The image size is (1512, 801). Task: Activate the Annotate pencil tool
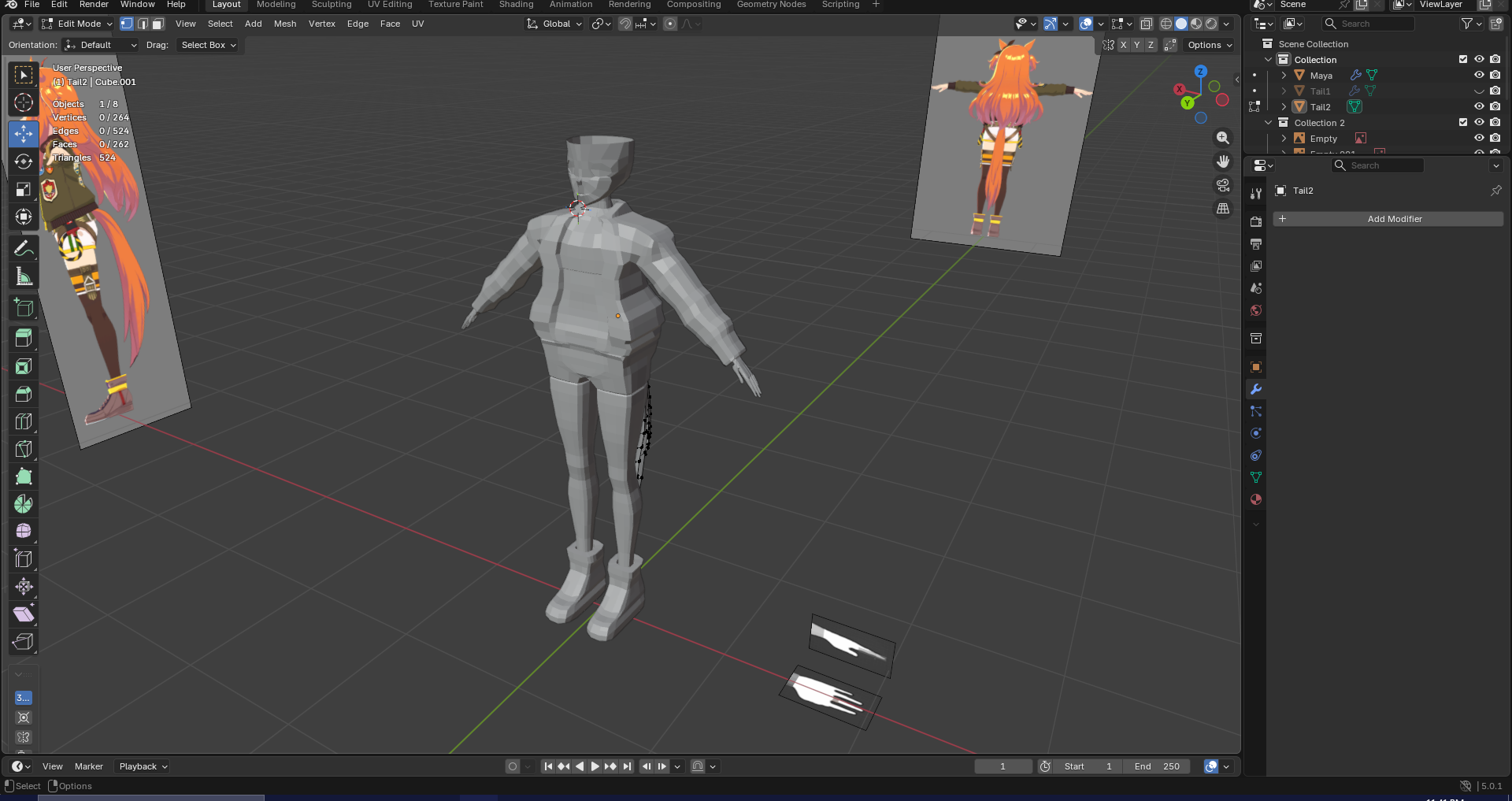tap(24, 249)
